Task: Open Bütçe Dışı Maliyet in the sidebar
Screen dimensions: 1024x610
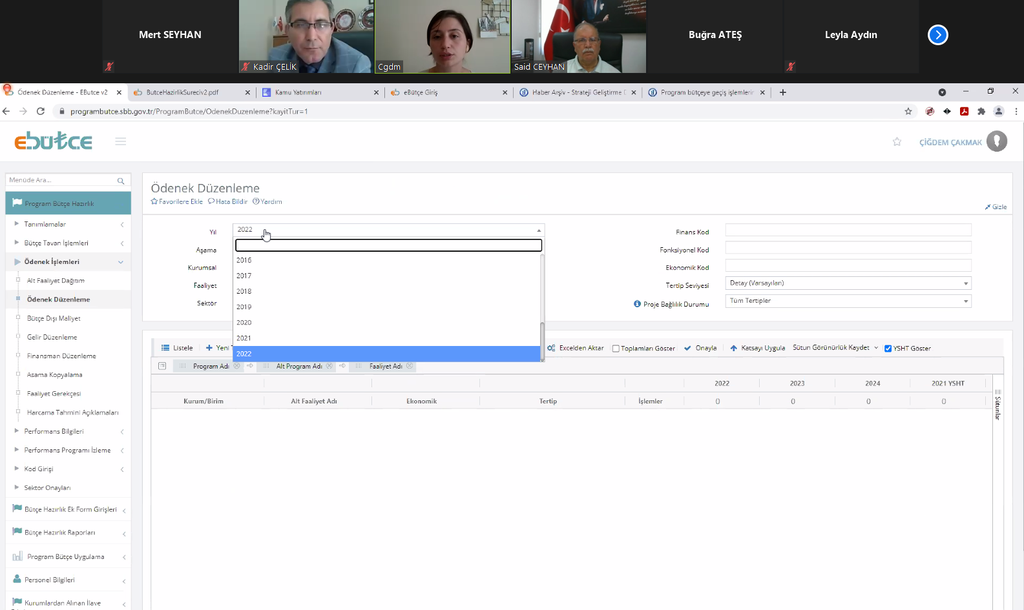Action: click(52, 318)
